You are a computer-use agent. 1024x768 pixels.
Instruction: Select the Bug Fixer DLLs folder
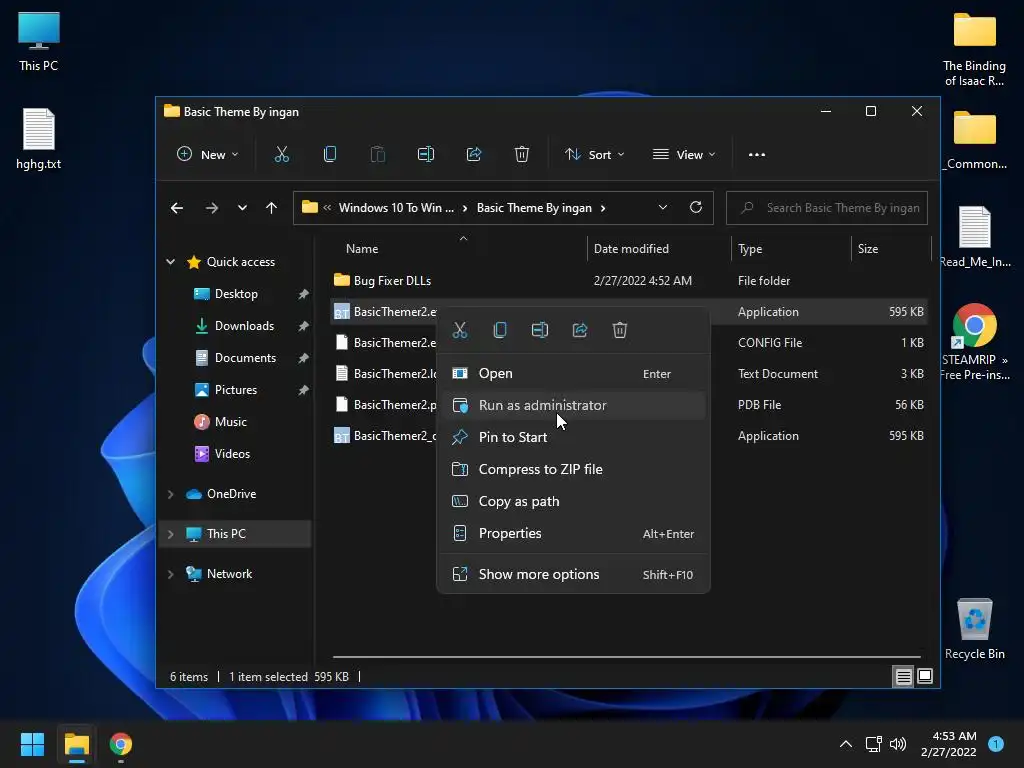[x=630, y=281]
